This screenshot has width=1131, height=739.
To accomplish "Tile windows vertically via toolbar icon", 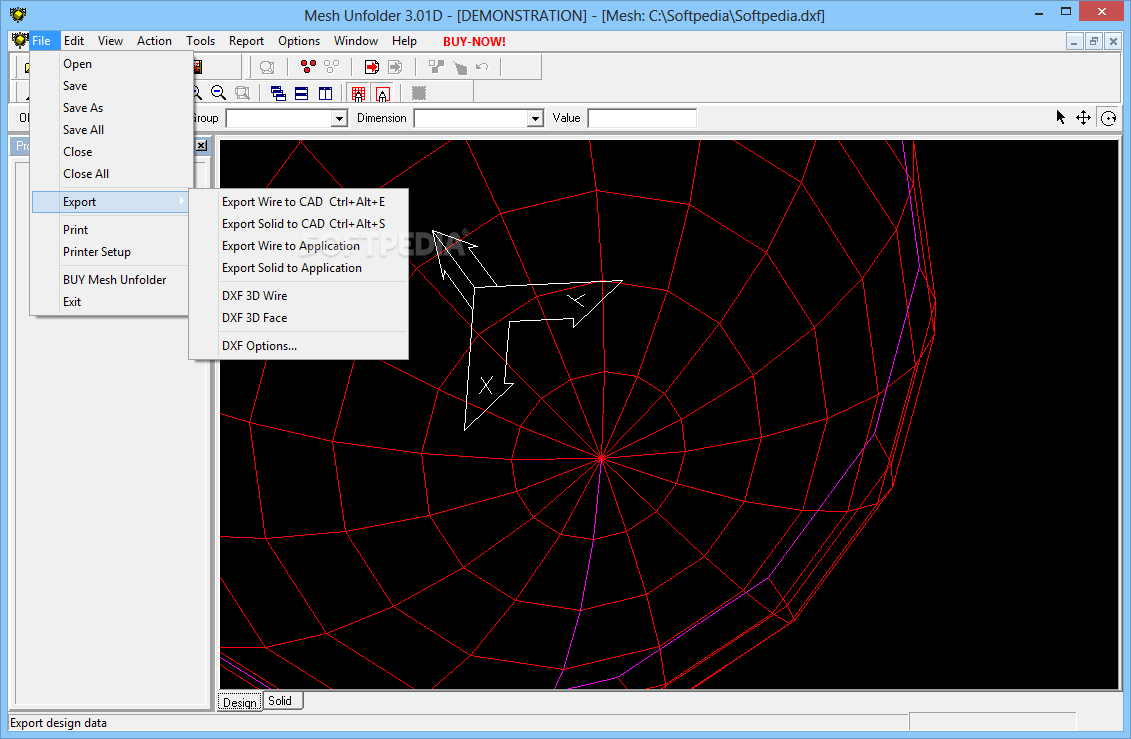I will (x=325, y=93).
